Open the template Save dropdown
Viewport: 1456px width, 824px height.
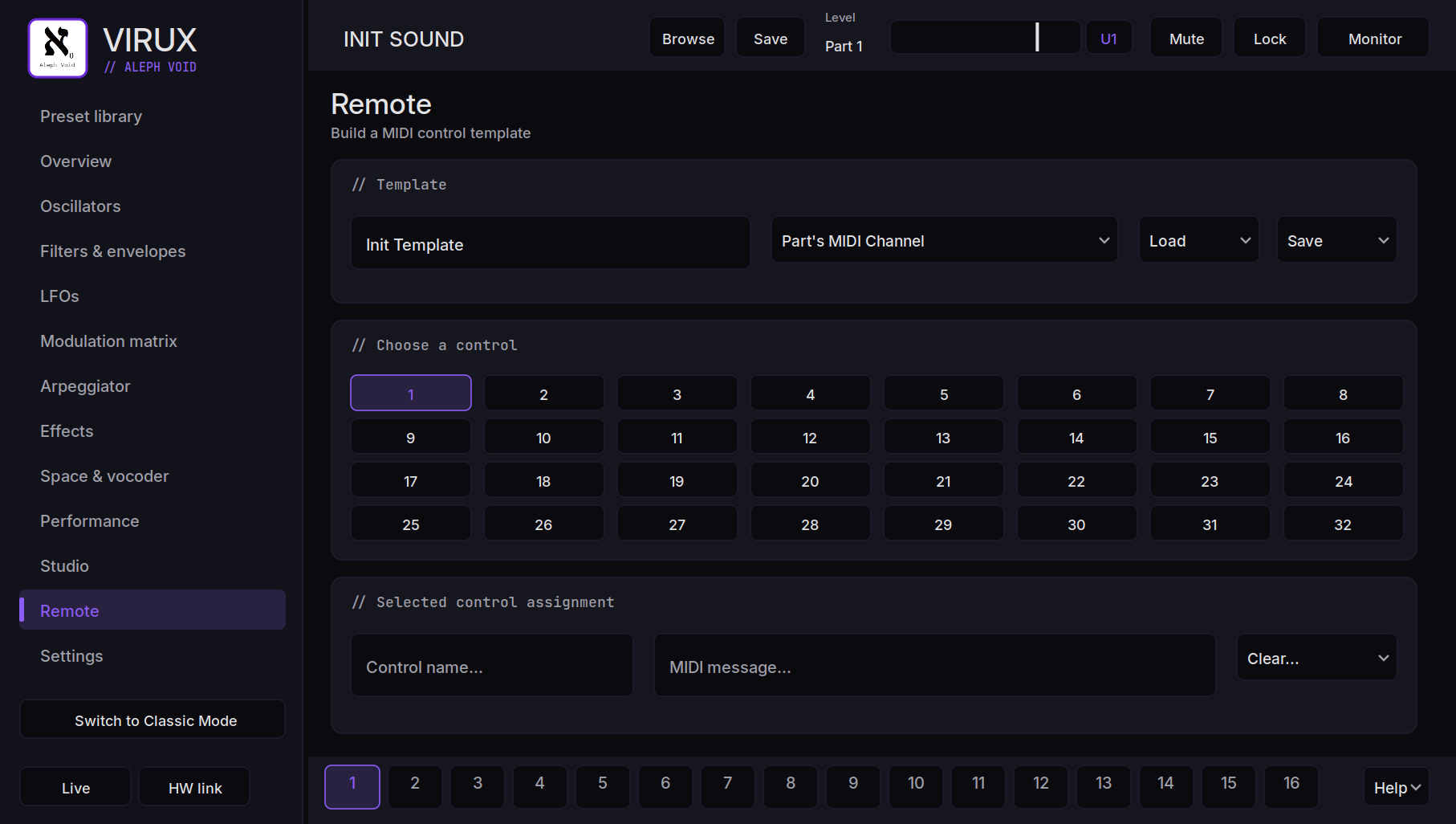[1337, 240]
